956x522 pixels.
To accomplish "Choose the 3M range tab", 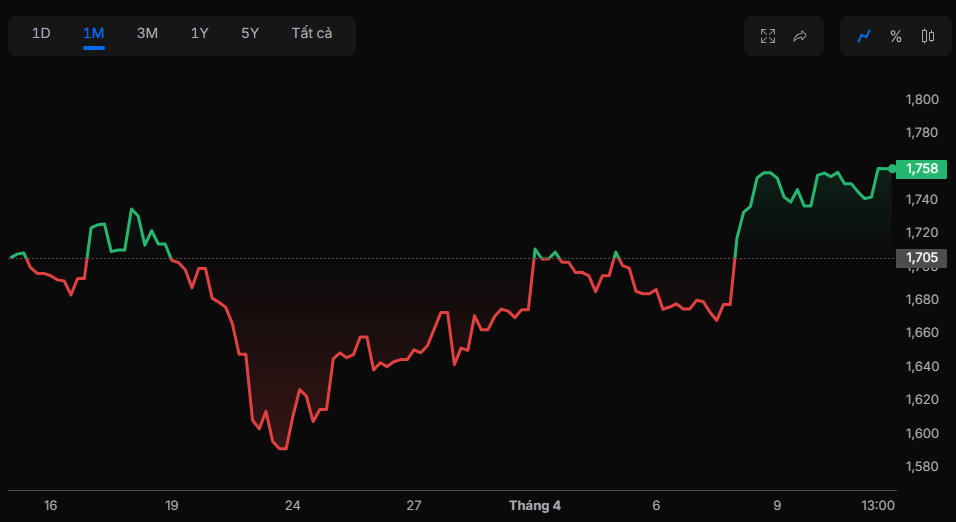I will 147,34.
